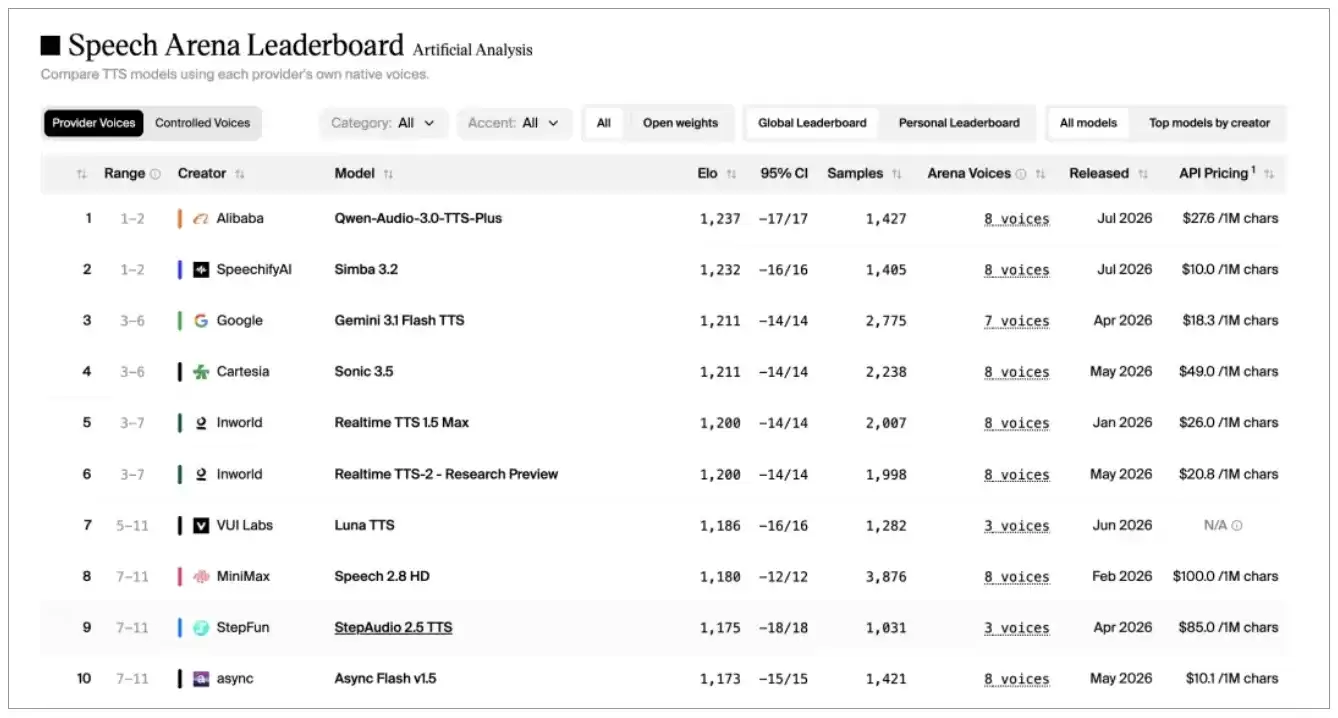Open the Accent dropdown

point(515,123)
